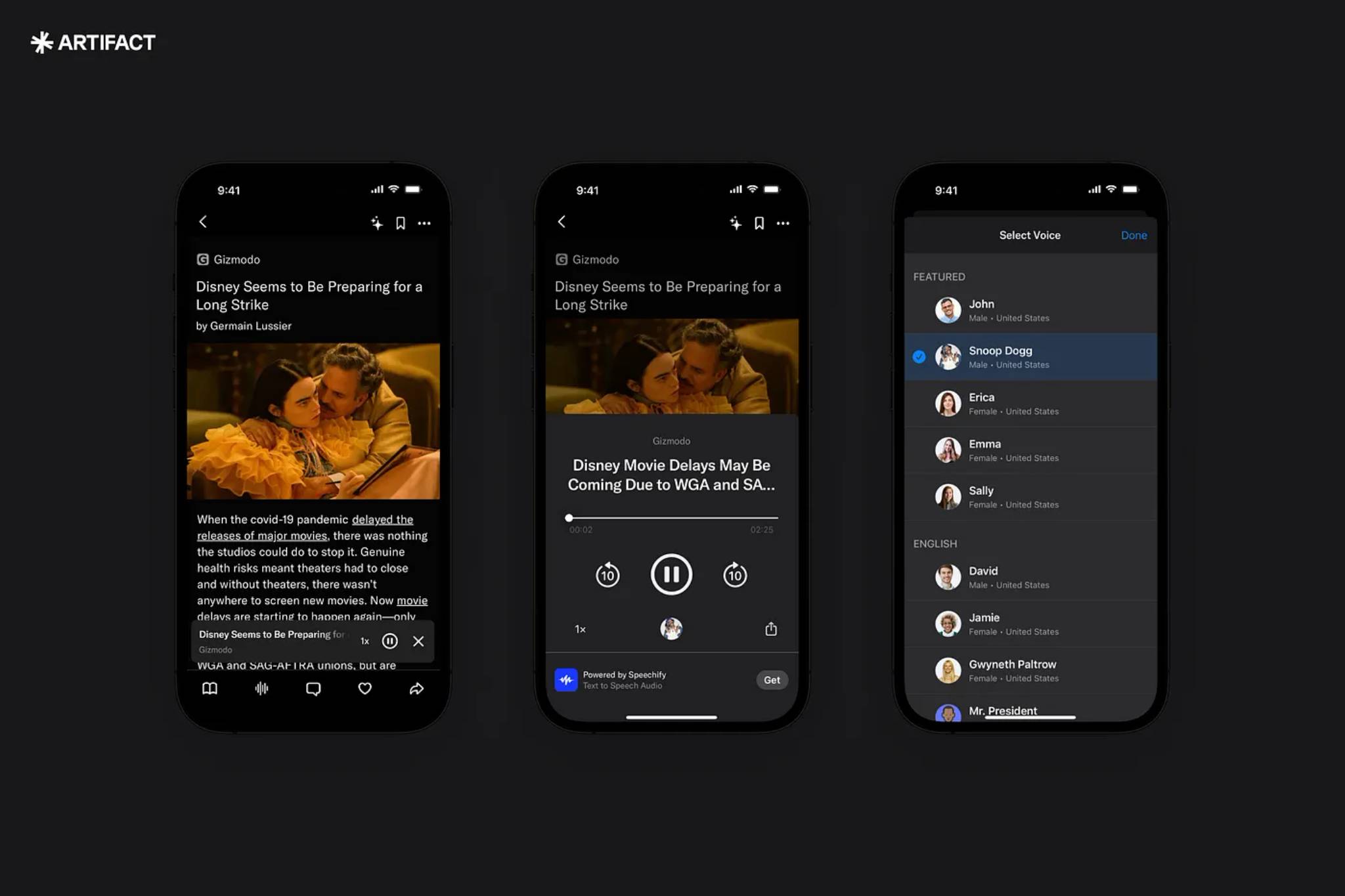Image resolution: width=1345 pixels, height=896 pixels.
Task: Click the heart like icon
Action: pyautogui.click(x=365, y=688)
